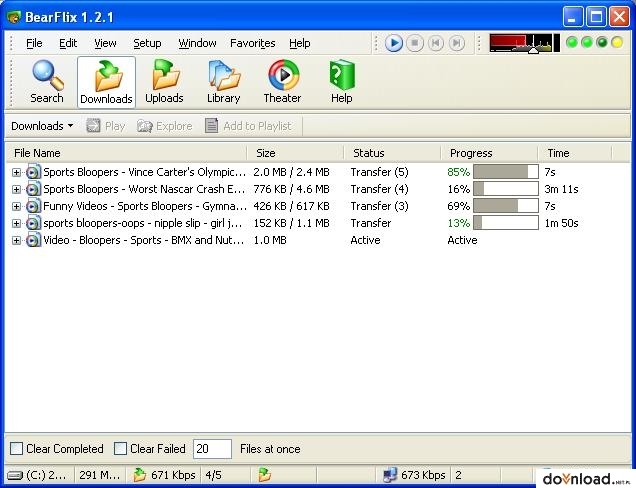Click the 4/5 status bar entry

(213, 475)
